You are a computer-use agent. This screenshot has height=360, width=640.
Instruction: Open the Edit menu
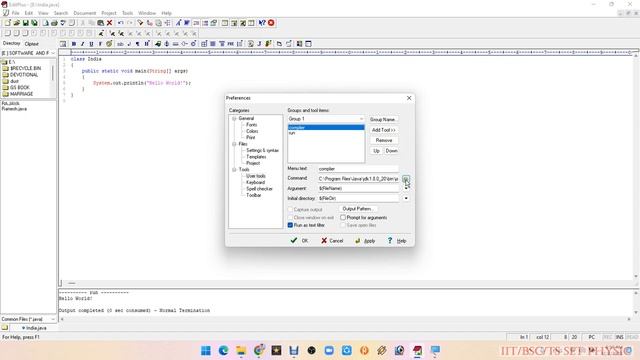tap(29, 13)
